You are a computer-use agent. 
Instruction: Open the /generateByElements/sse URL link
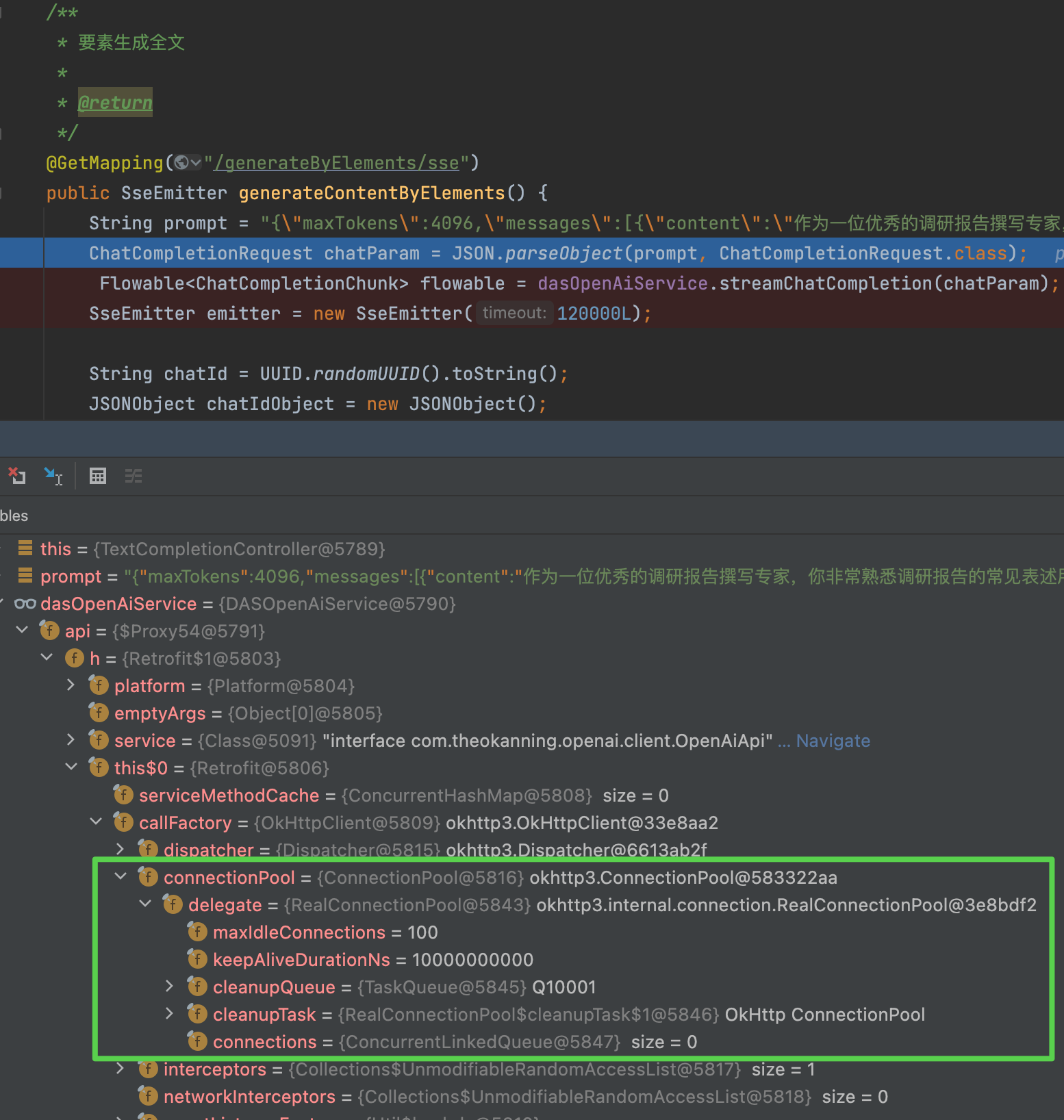click(336, 163)
